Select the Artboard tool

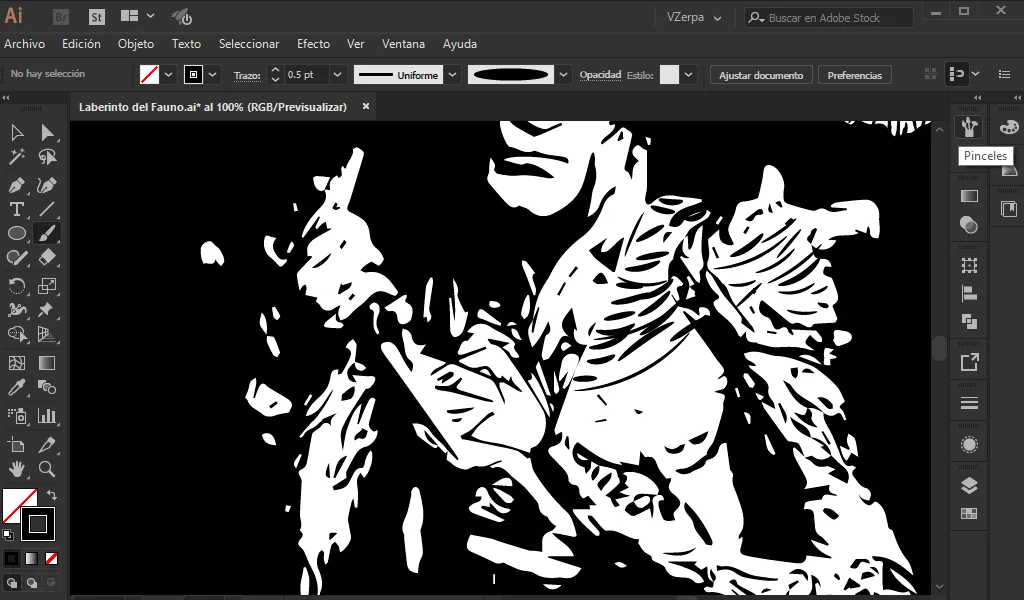[x=17, y=445]
